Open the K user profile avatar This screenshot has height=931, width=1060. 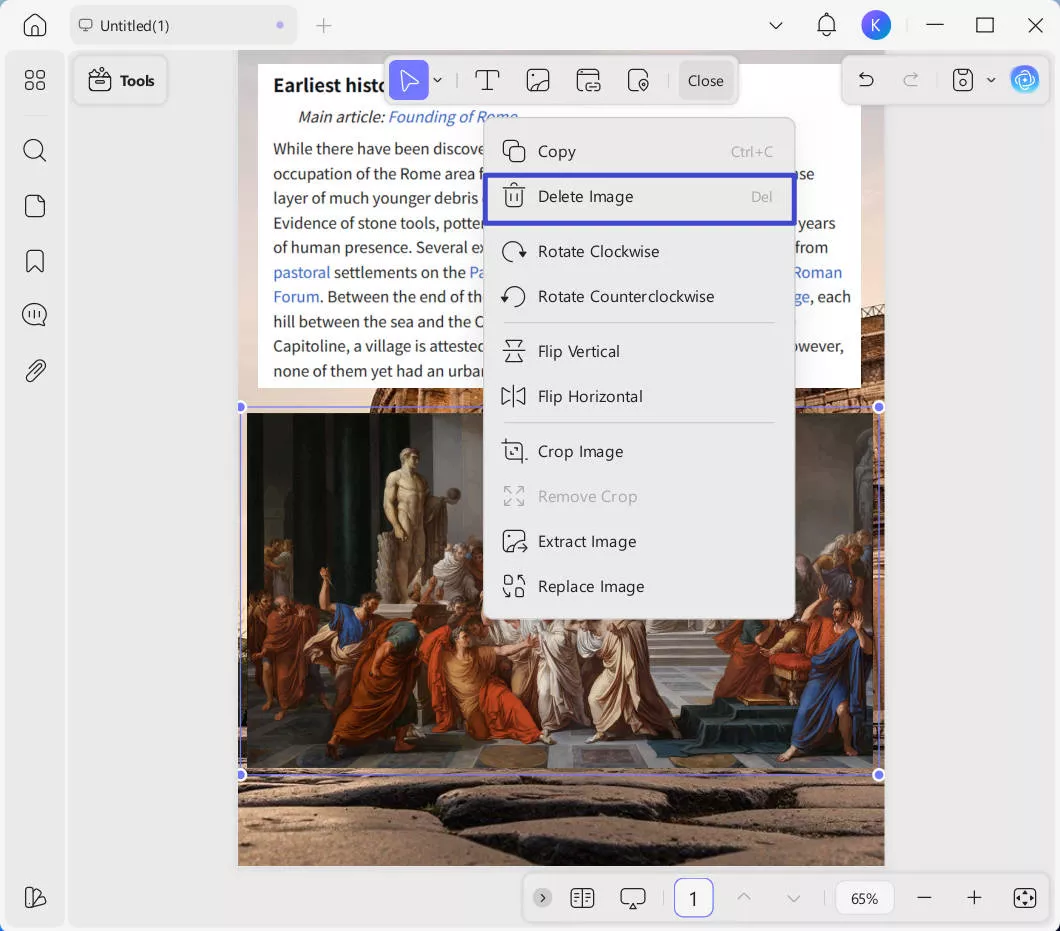coord(875,25)
